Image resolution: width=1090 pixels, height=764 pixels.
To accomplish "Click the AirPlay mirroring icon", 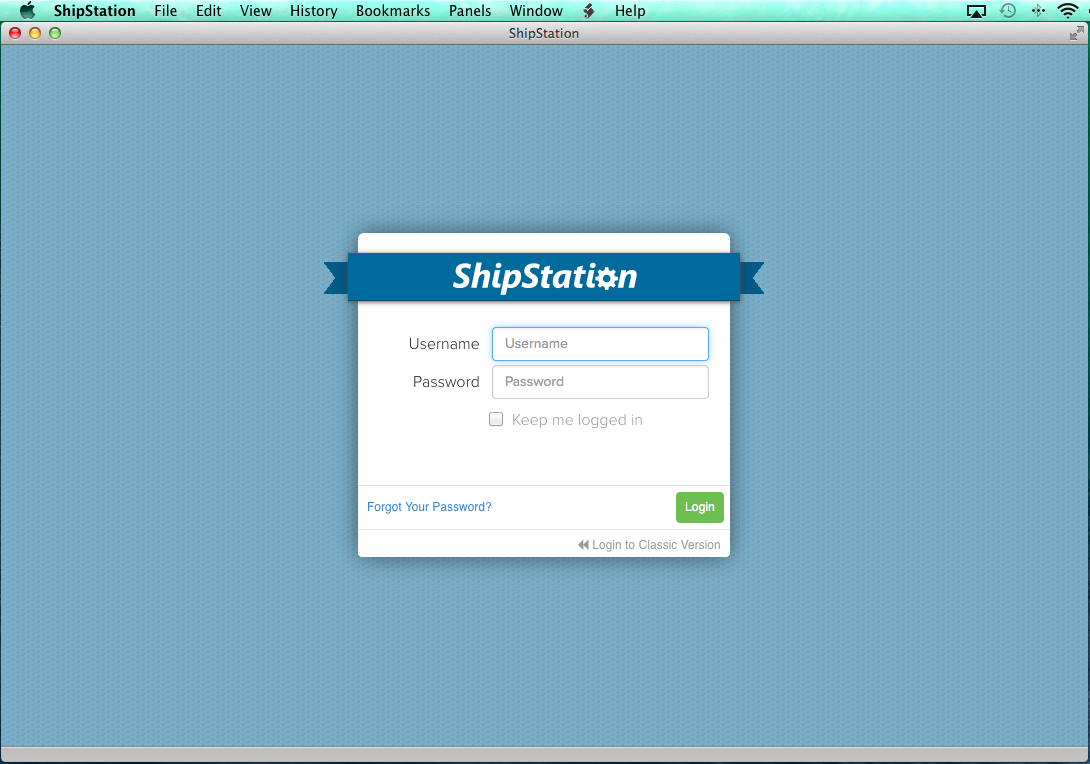I will (x=976, y=11).
